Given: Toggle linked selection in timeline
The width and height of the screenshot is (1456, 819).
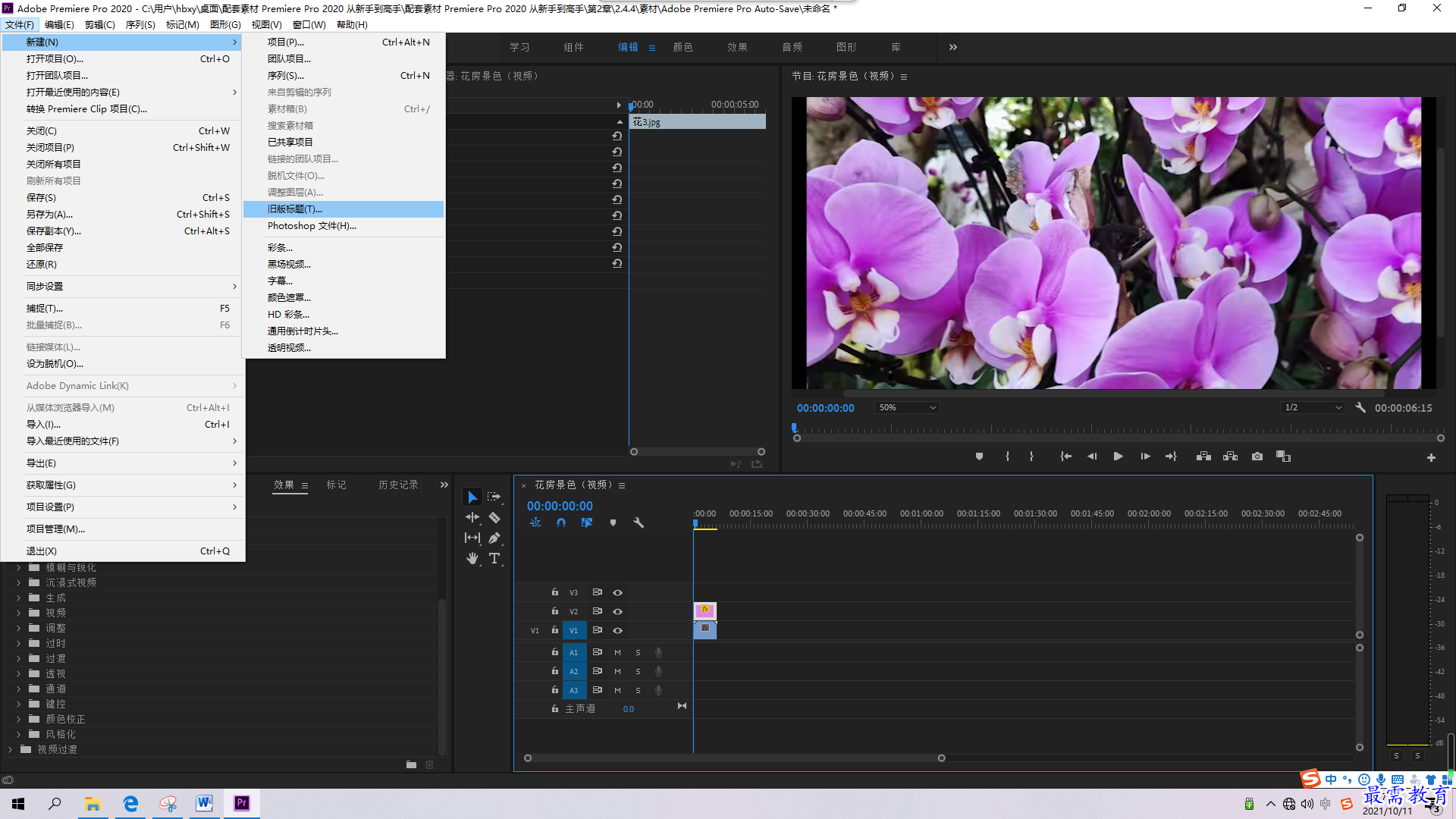Looking at the screenshot, I should coord(587,522).
